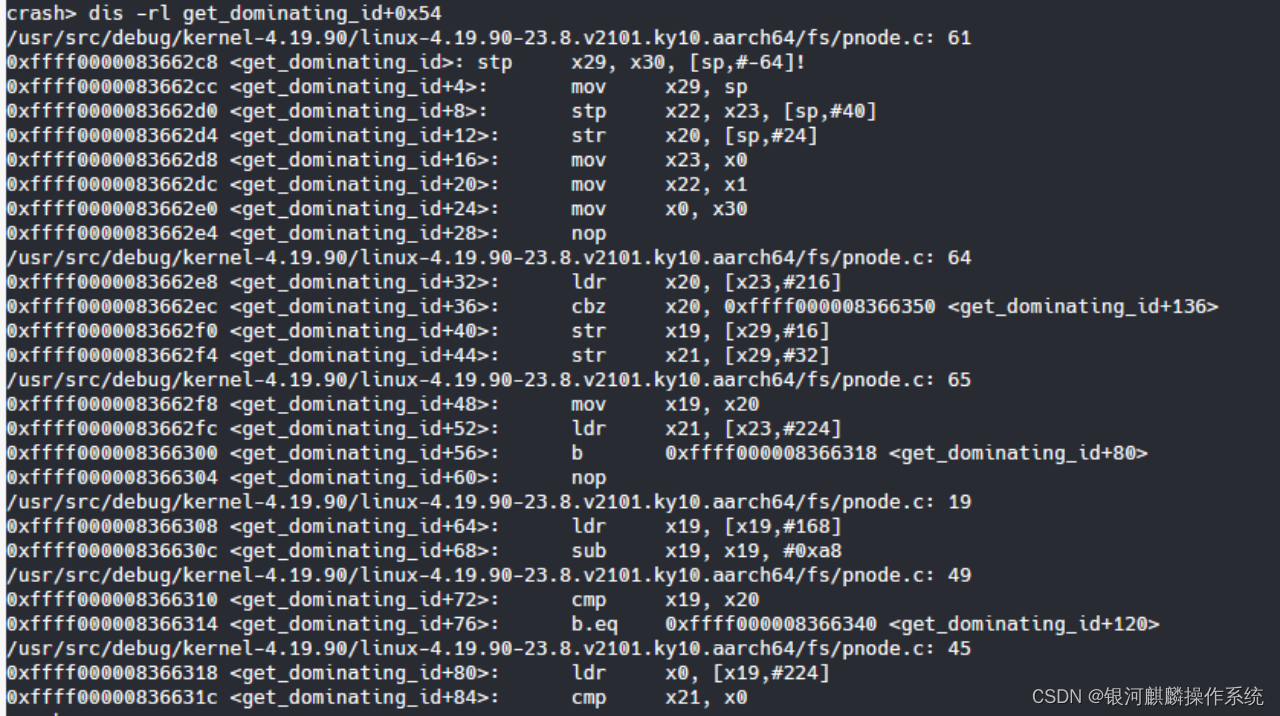Screen dimensions: 1280x716
Task: Click the cmp x21, x0 instruction
Action: [660, 698]
